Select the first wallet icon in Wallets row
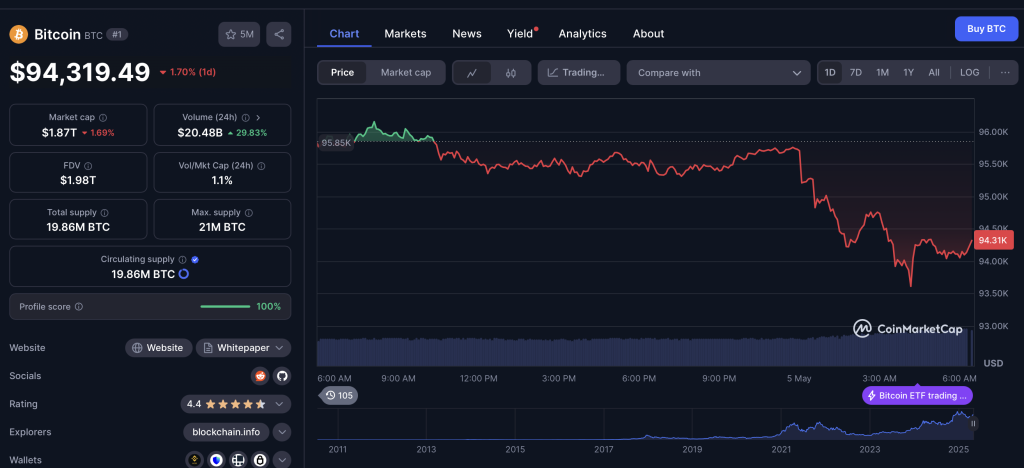 coord(194,460)
